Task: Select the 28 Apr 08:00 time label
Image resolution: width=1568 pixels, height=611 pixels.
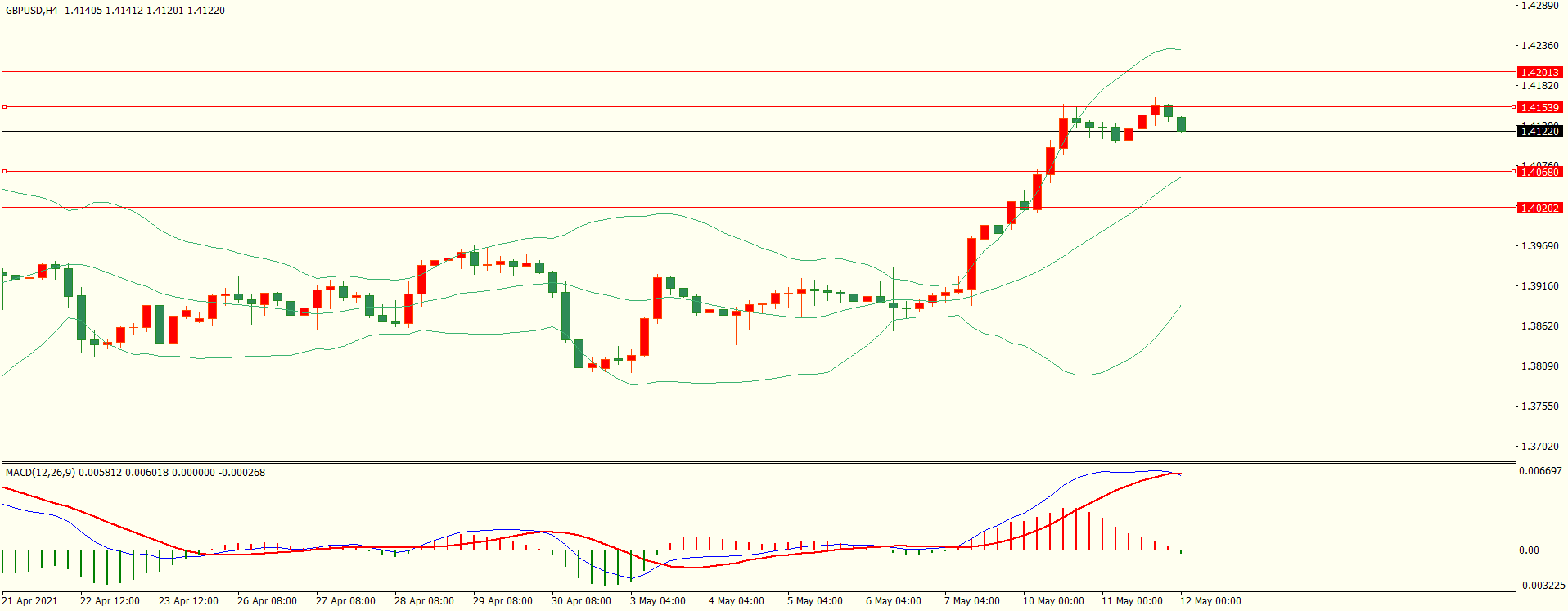Action: 423,600
